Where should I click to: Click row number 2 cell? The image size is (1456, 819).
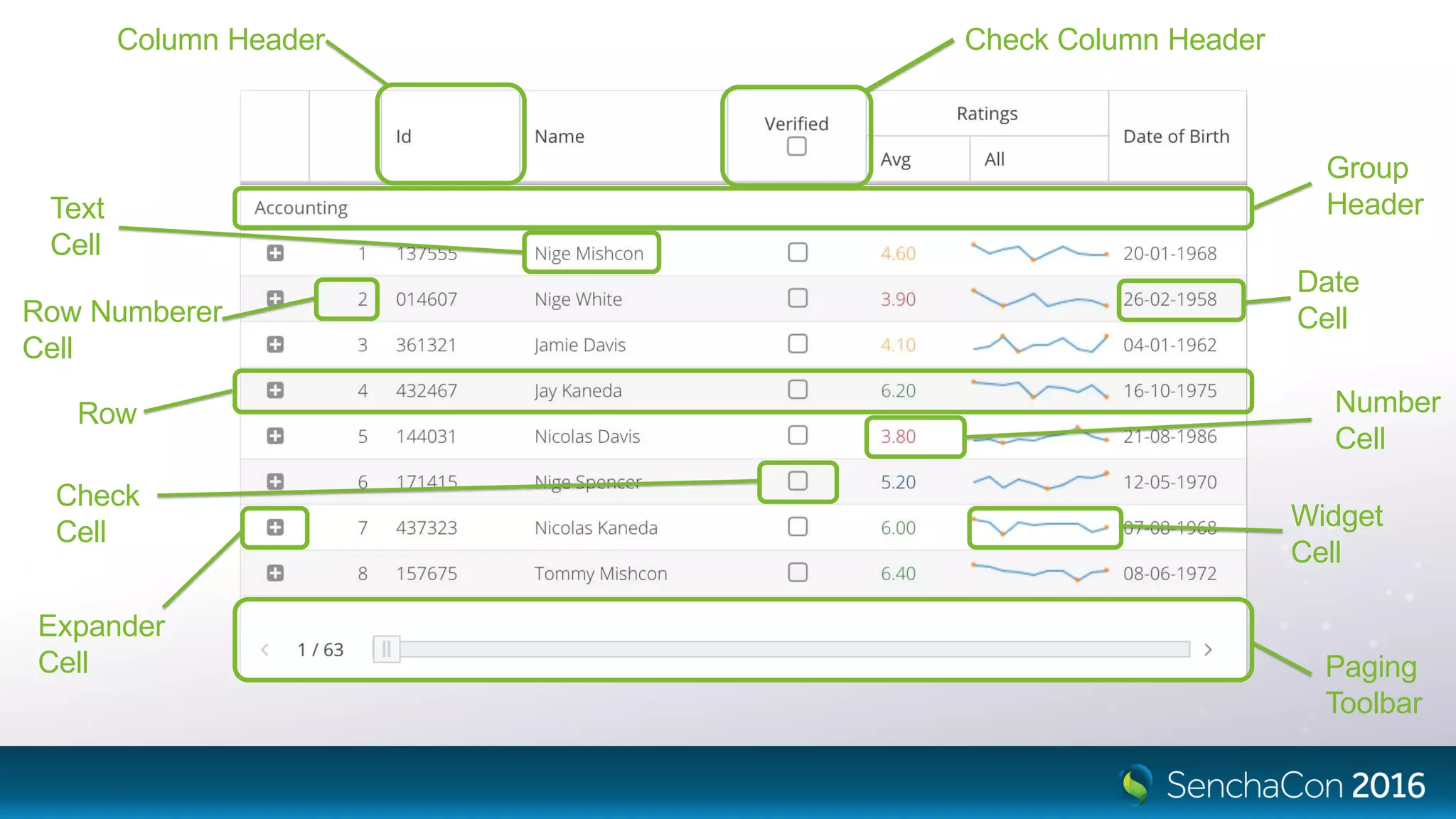(363, 299)
